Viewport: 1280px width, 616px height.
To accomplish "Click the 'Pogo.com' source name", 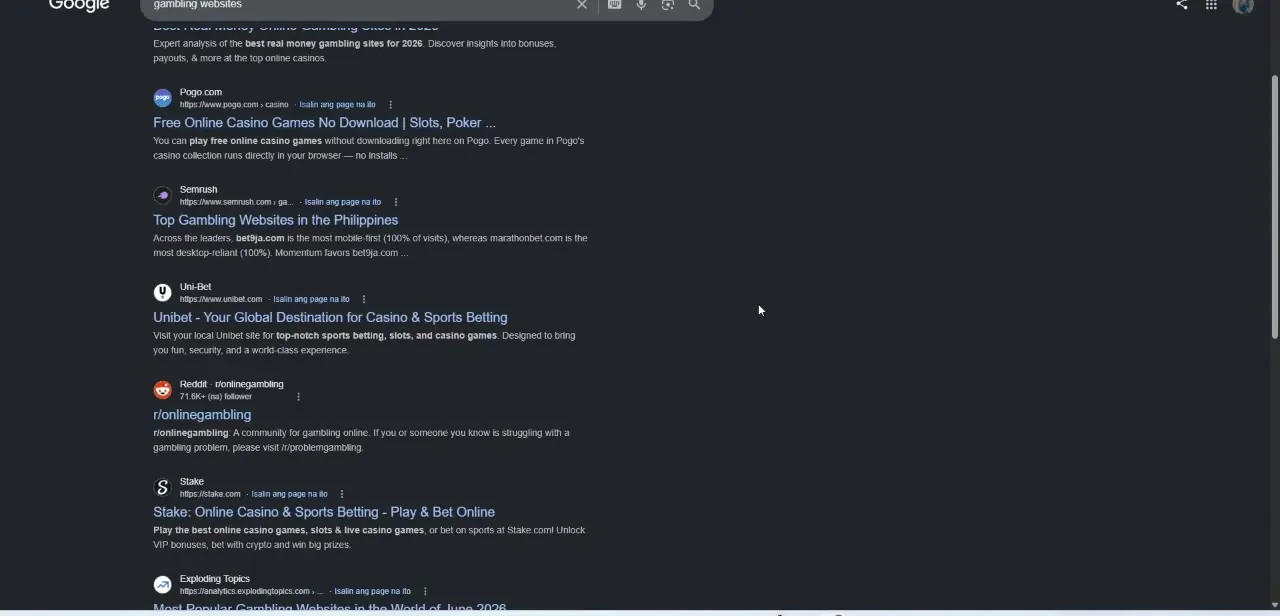I will (x=201, y=92).
